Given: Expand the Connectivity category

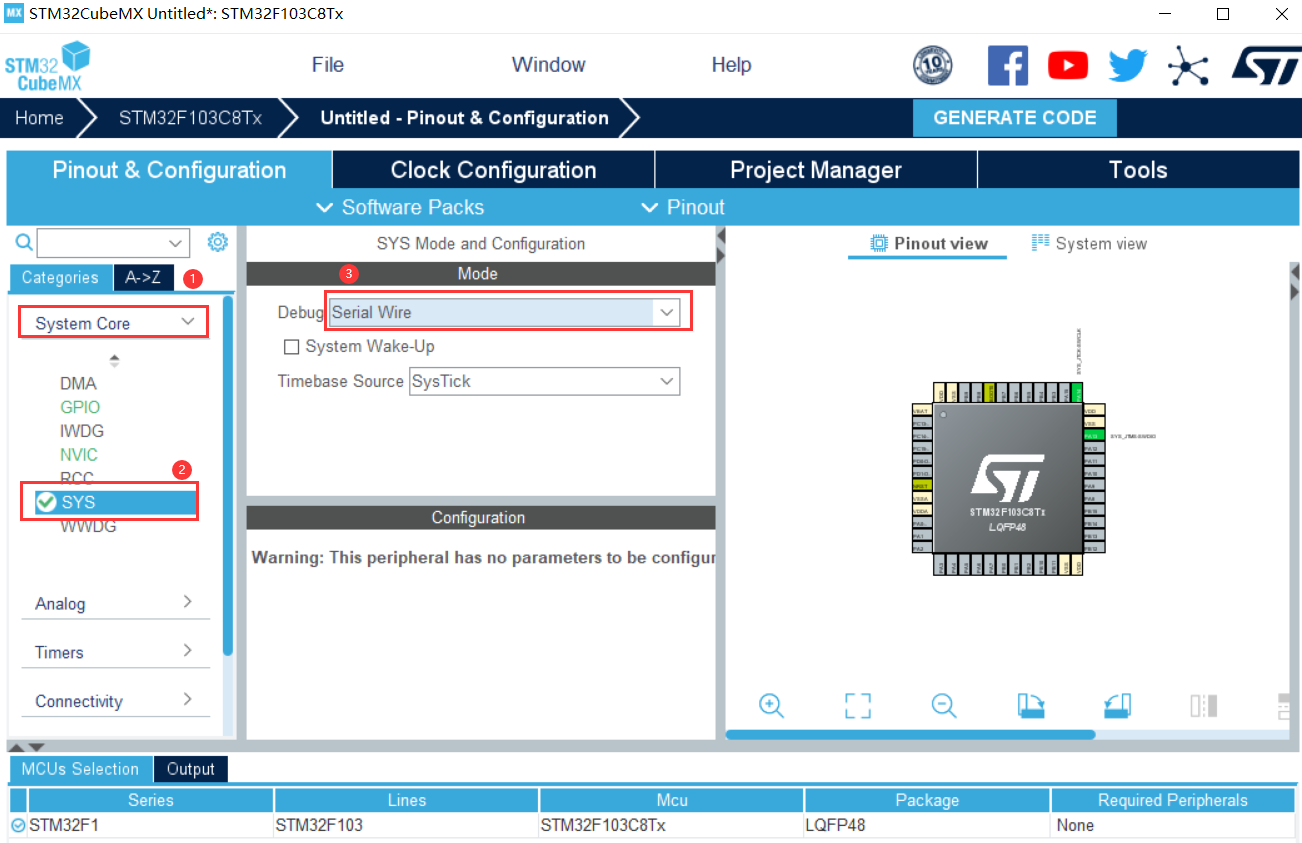Looking at the screenshot, I should pos(115,701).
